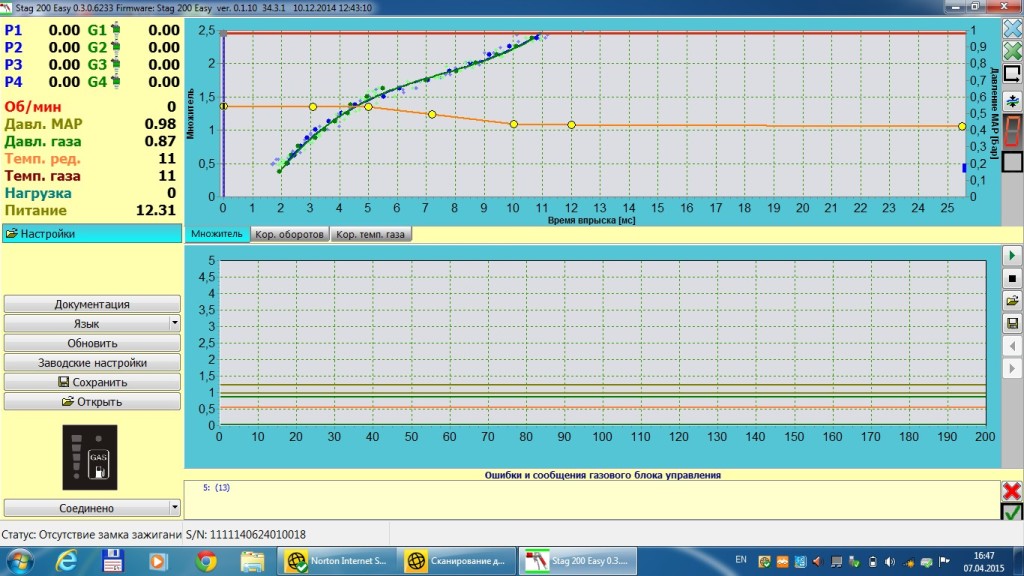1024x576 pixels.
Task: Open Google Chrome from the taskbar
Action: (206, 561)
